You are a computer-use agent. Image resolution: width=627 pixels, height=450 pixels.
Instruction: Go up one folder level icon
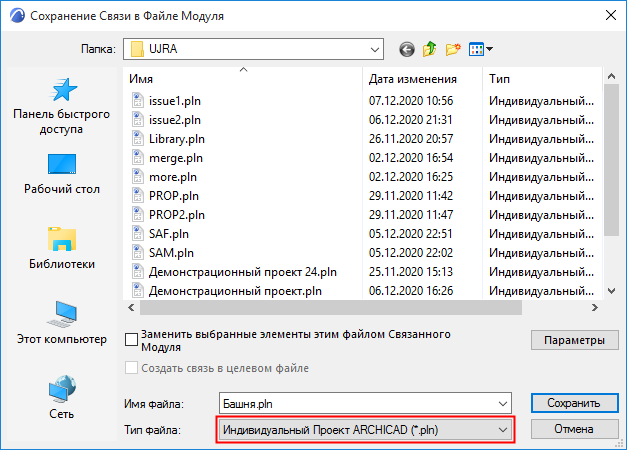(x=429, y=49)
